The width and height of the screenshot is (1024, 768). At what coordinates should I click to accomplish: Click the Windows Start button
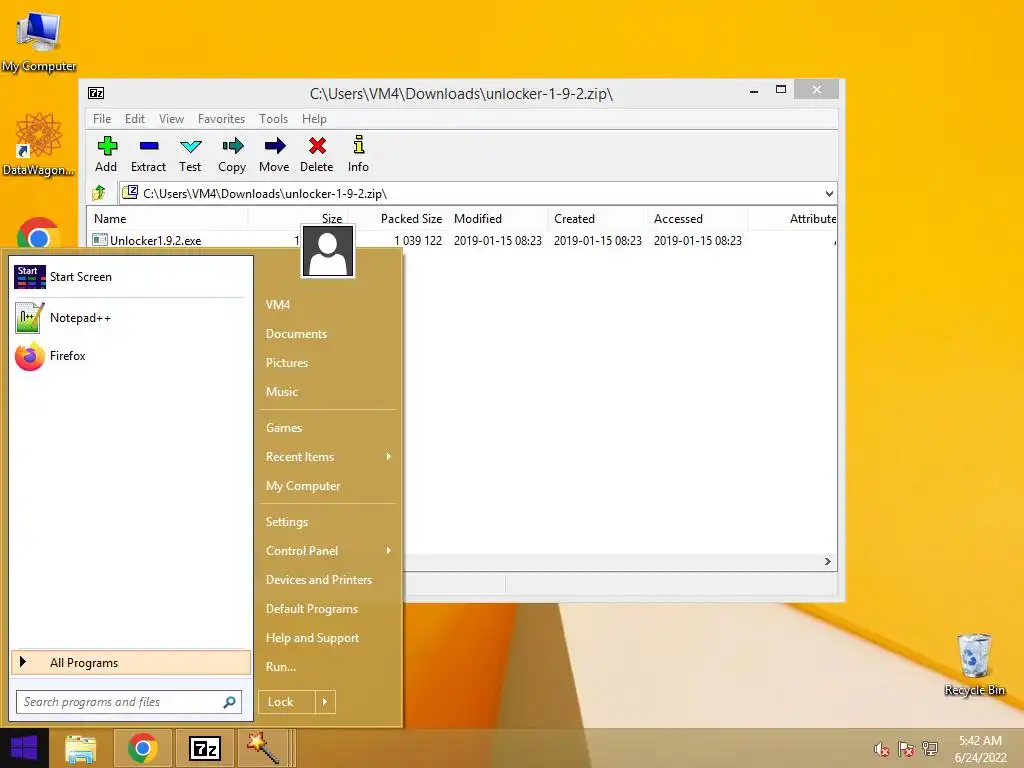pos(24,748)
